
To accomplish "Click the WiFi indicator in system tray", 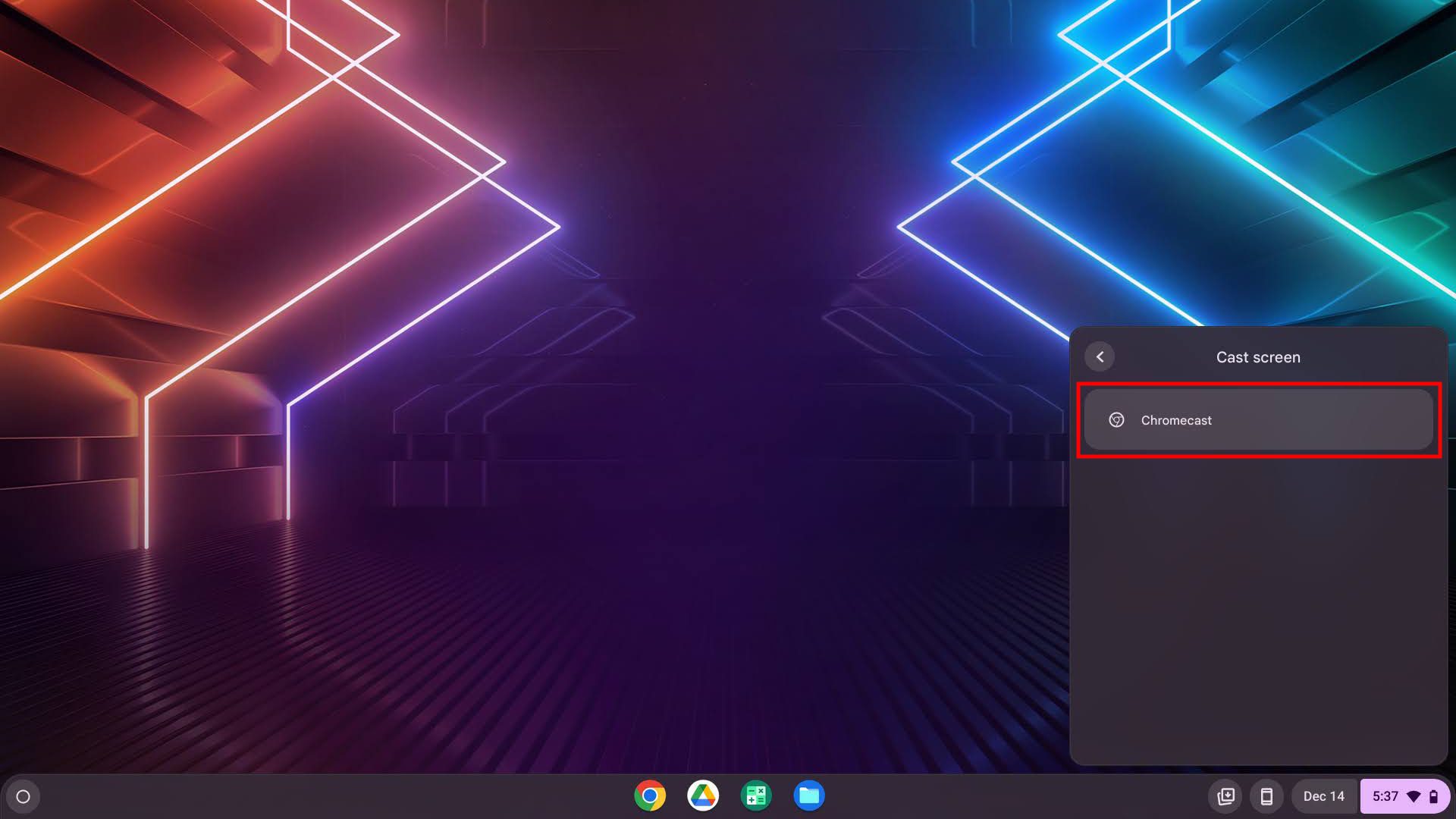I will 1414,796.
